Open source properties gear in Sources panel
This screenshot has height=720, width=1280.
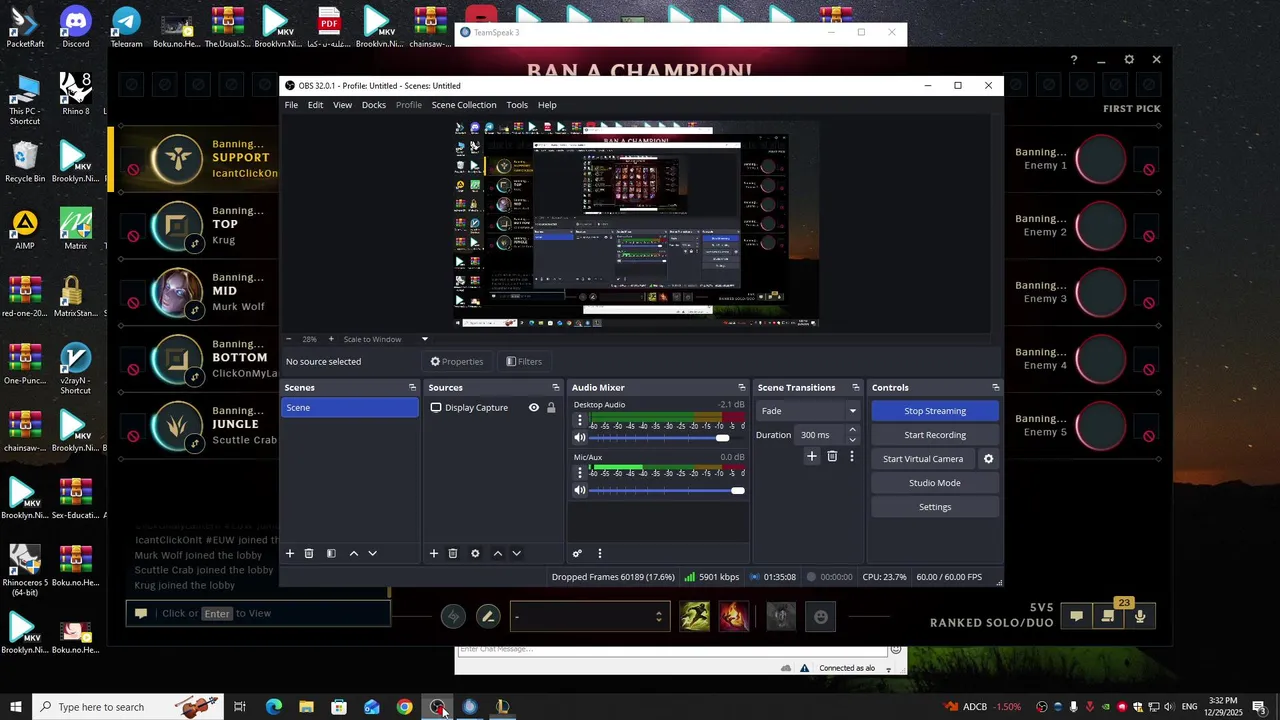point(475,553)
